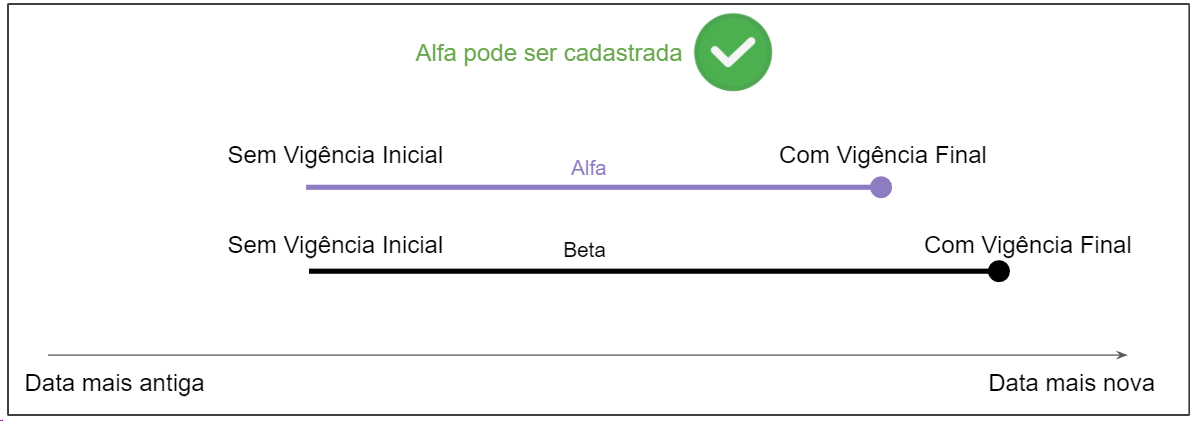This screenshot has width=1194, height=421.
Task: Click the arrowhead of the timeline axis
Action: click(1123, 355)
